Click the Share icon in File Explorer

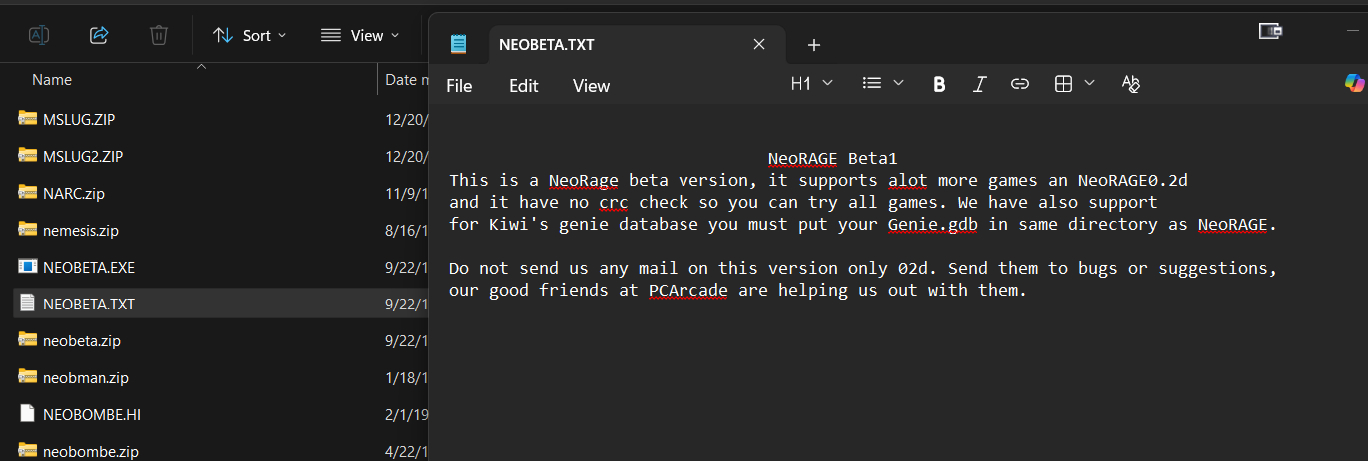pos(99,35)
